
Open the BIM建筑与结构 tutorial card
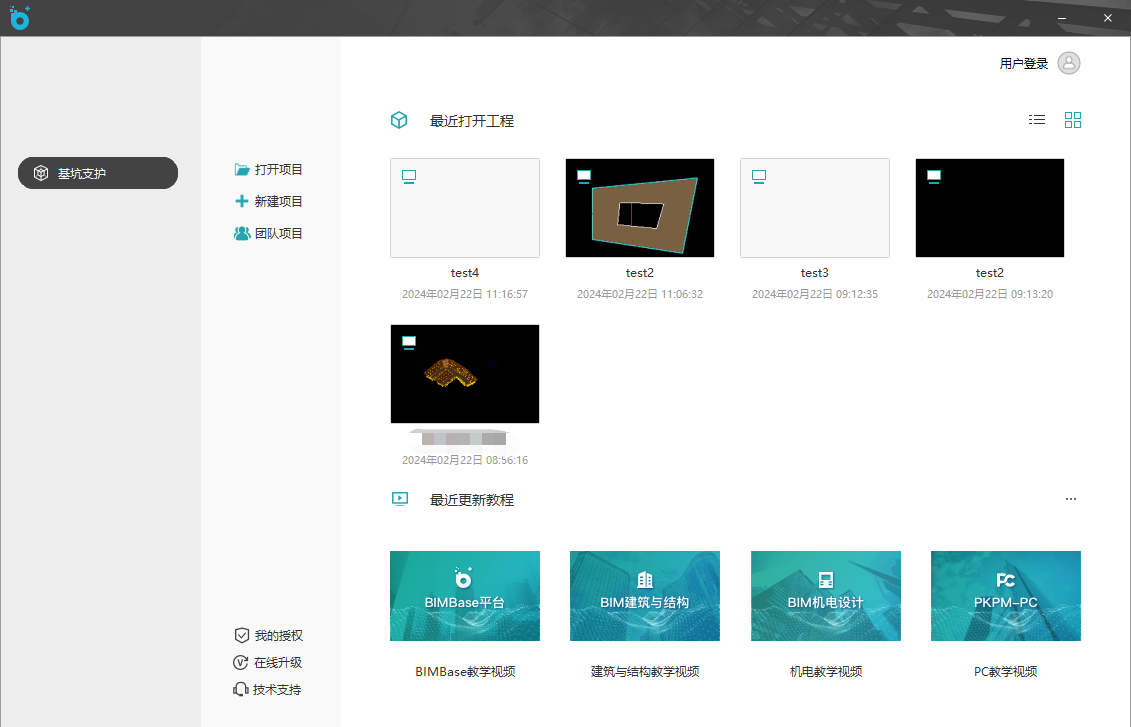(645, 596)
